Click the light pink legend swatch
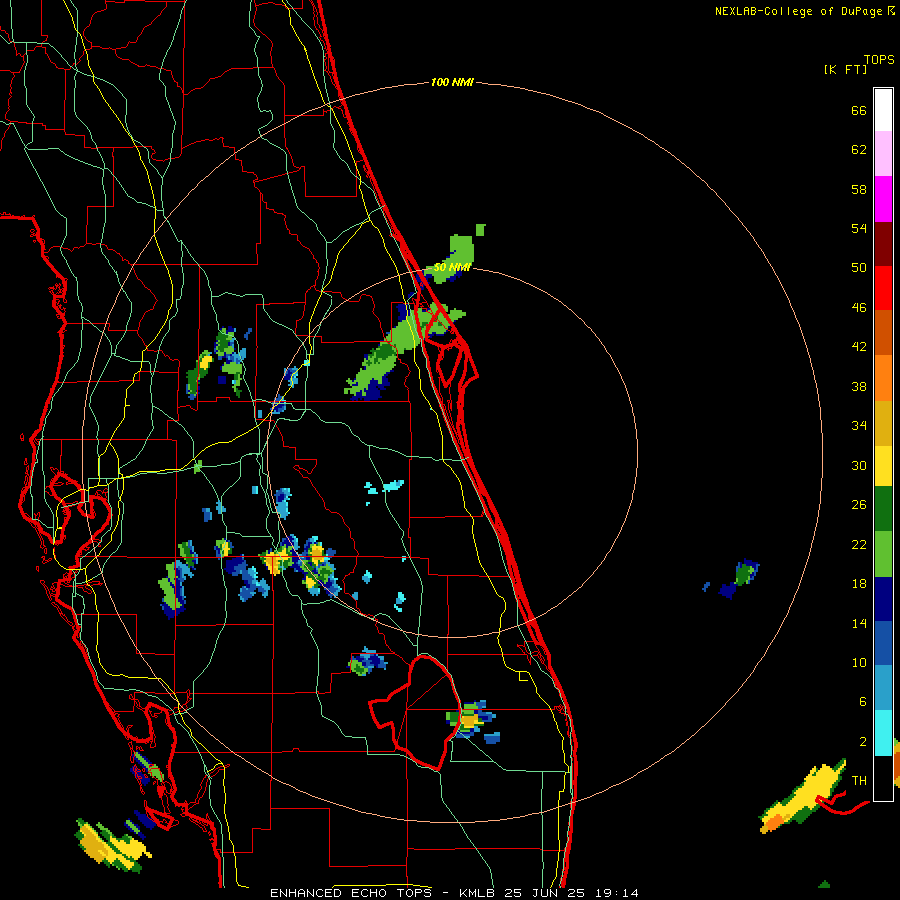Image resolution: width=900 pixels, height=900 pixels. pyautogui.click(x=883, y=153)
